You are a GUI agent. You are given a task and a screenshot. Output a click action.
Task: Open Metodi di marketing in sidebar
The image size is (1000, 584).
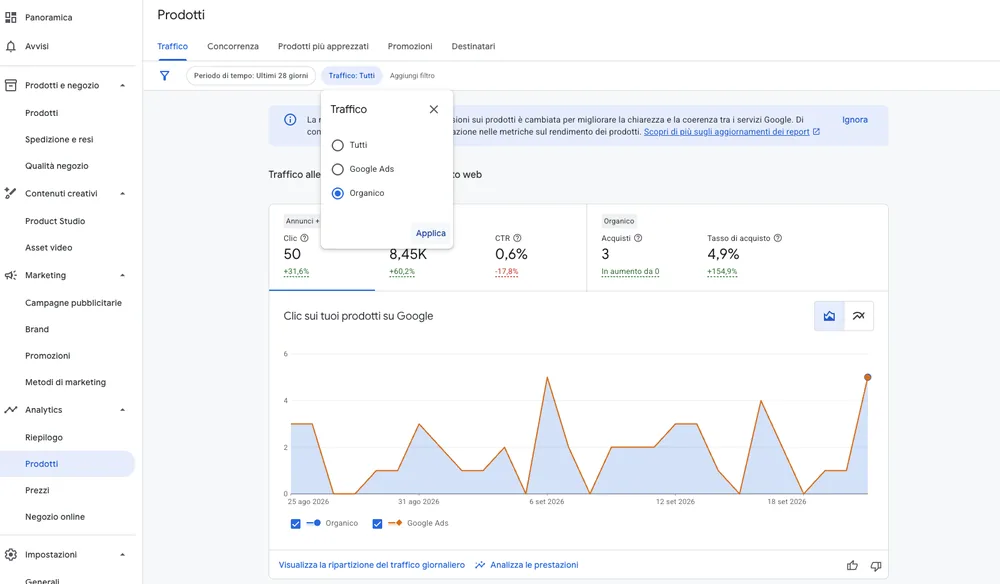click(x=66, y=382)
